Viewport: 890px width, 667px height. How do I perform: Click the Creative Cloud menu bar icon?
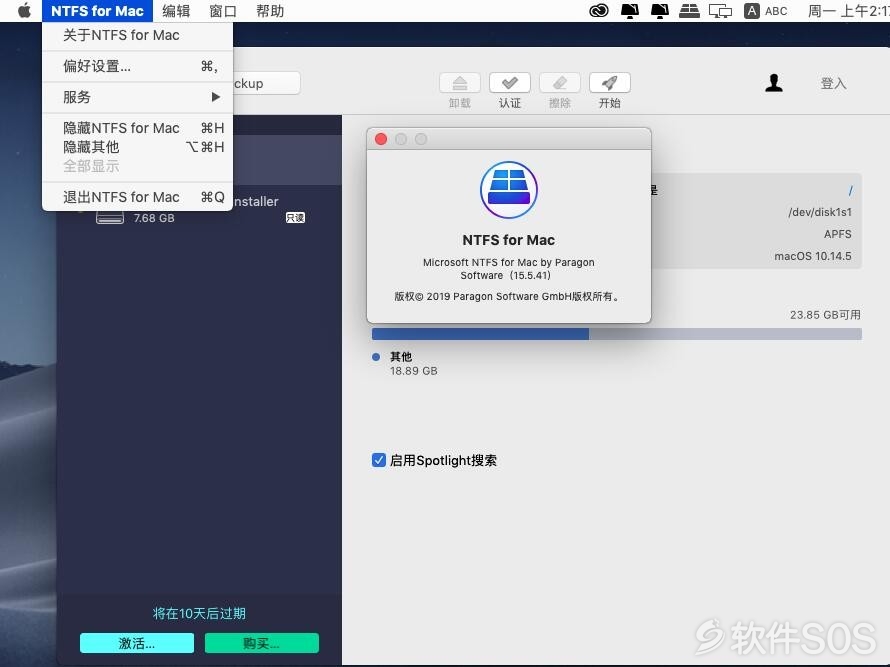(599, 11)
